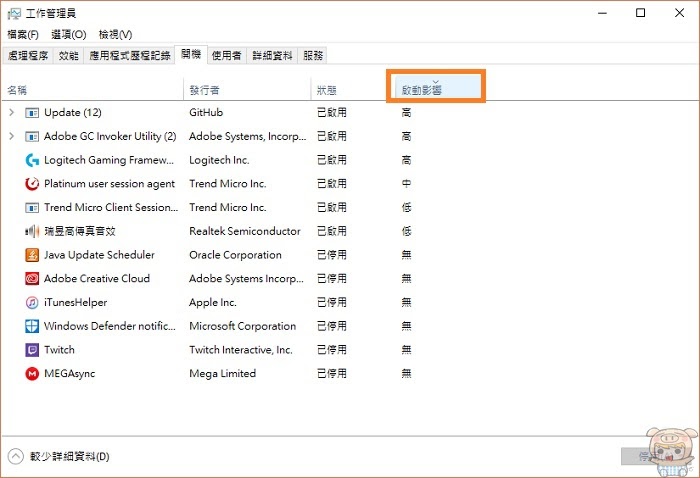Sort by the 發行者 column header
Image resolution: width=700 pixels, height=478 pixels.
pos(247,90)
